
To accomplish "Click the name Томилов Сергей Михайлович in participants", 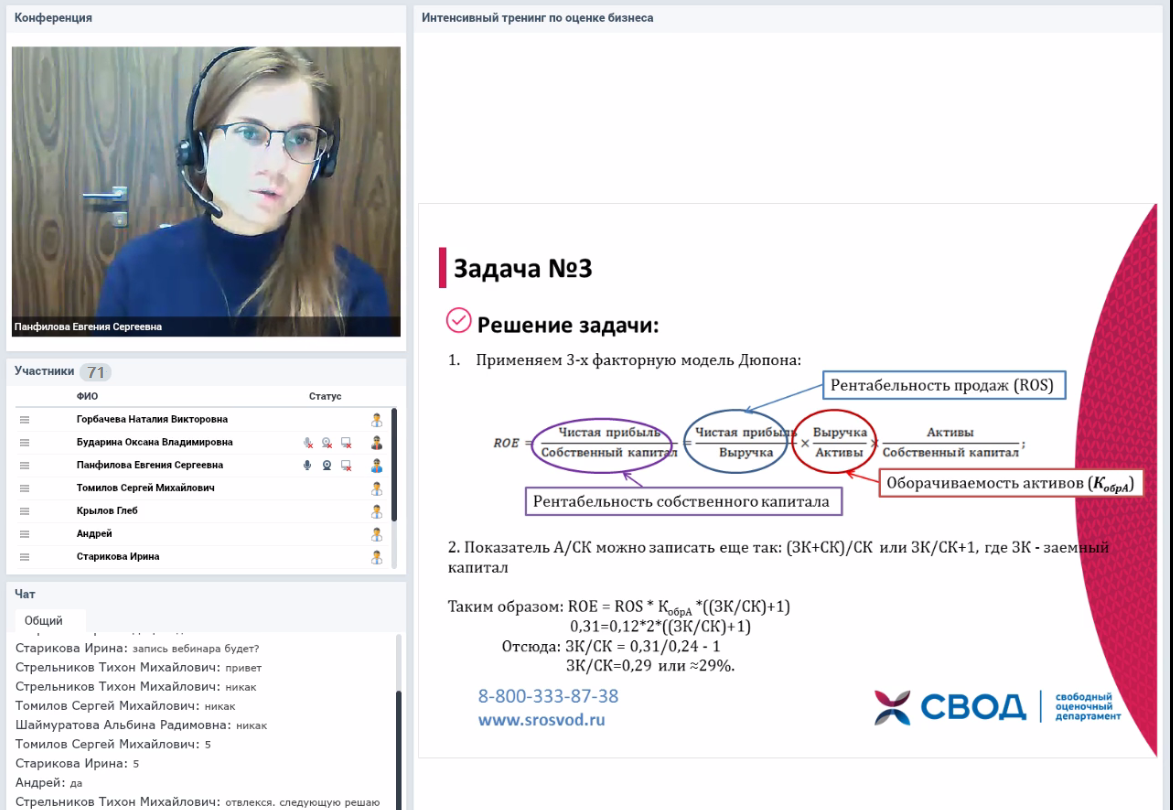I will (x=145, y=488).
